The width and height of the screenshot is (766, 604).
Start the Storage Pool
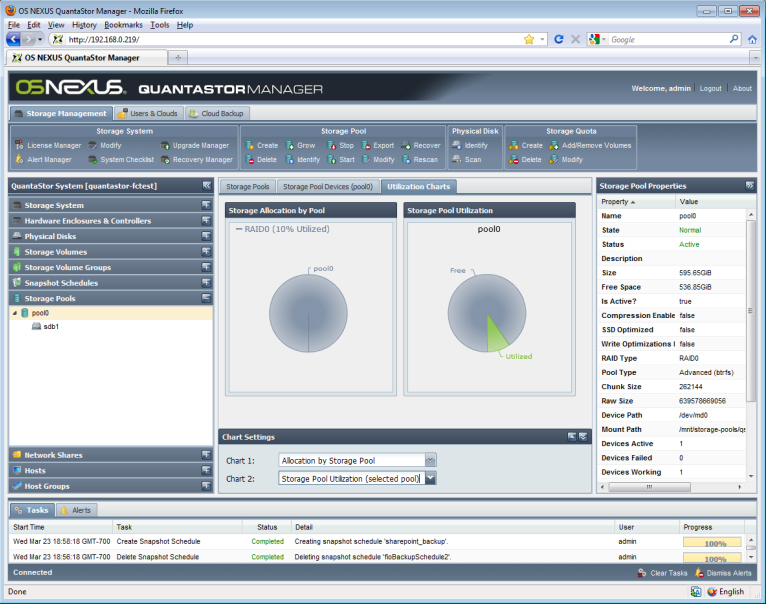click(341, 160)
